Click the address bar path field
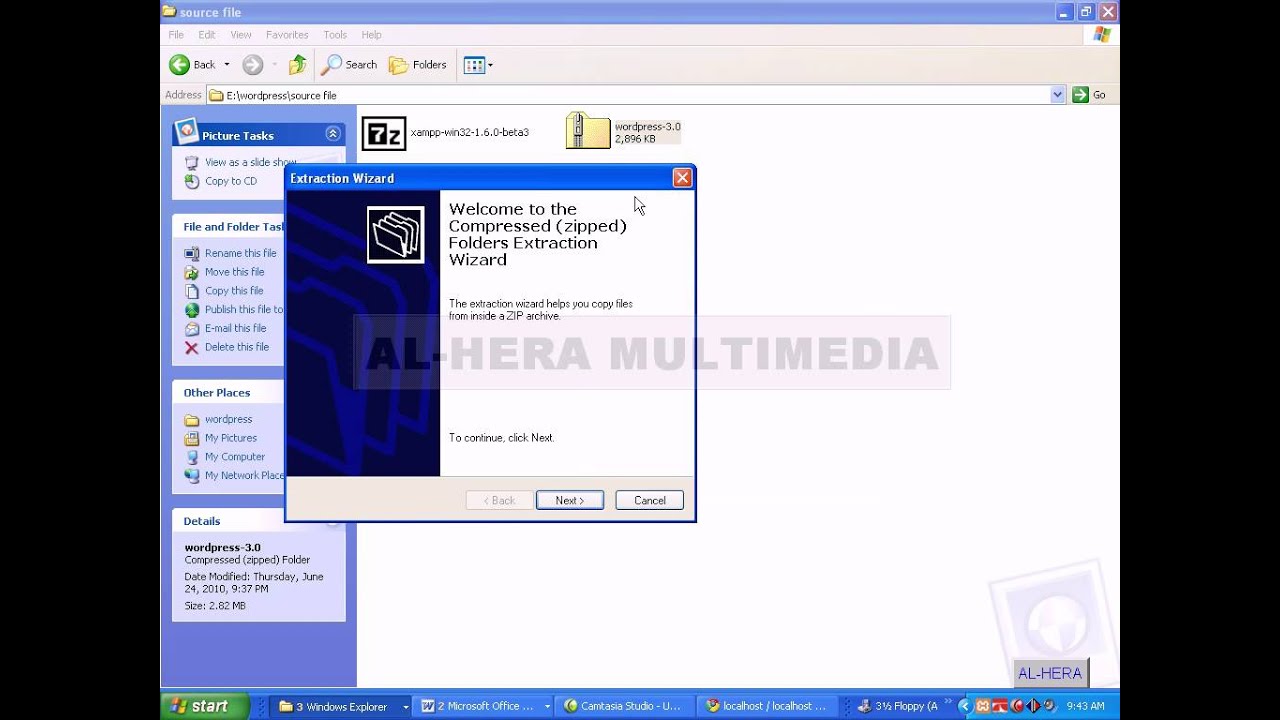The image size is (1280, 720). coord(628,95)
